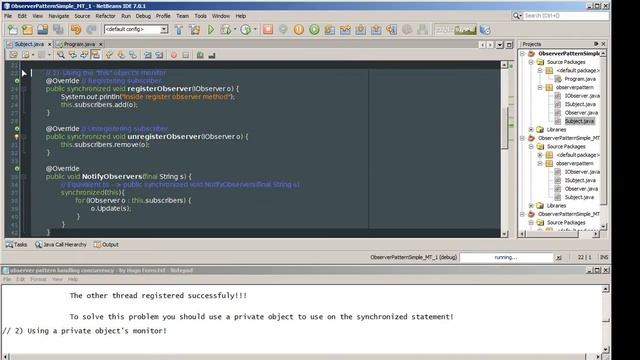The width and height of the screenshot is (640, 360).
Task: Collapse first project's observerpattern package
Action: point(540,87)
